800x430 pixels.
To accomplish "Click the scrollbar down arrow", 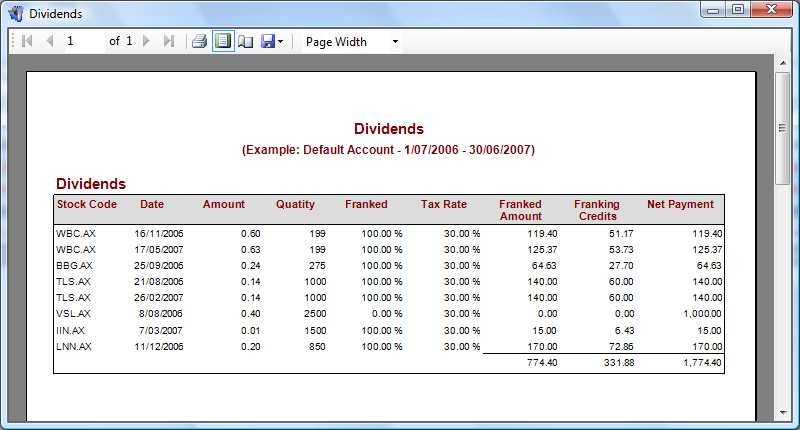I will point(783,413).
